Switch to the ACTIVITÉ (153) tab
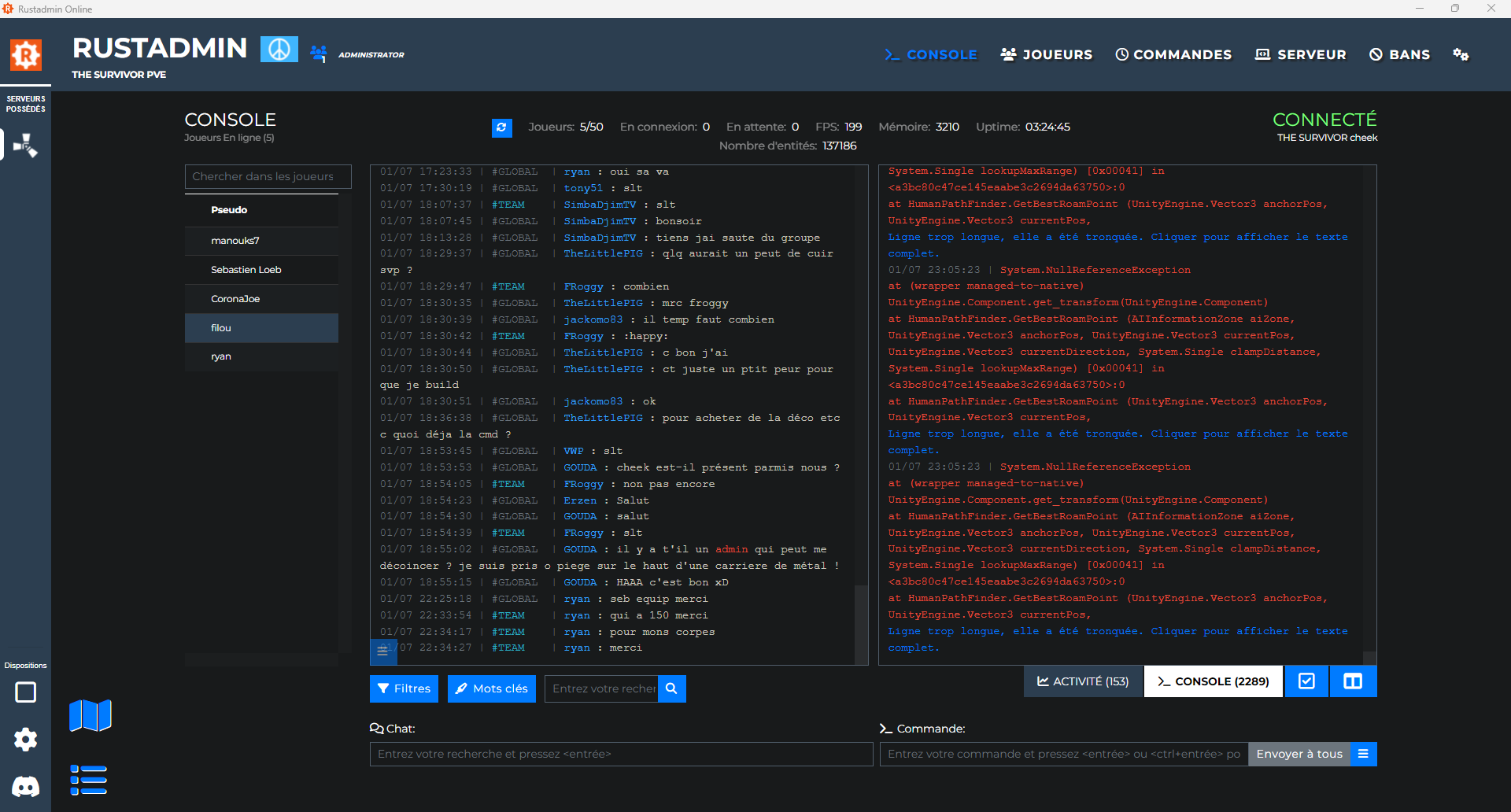 pyautogui.click(x=1083, y=681)
